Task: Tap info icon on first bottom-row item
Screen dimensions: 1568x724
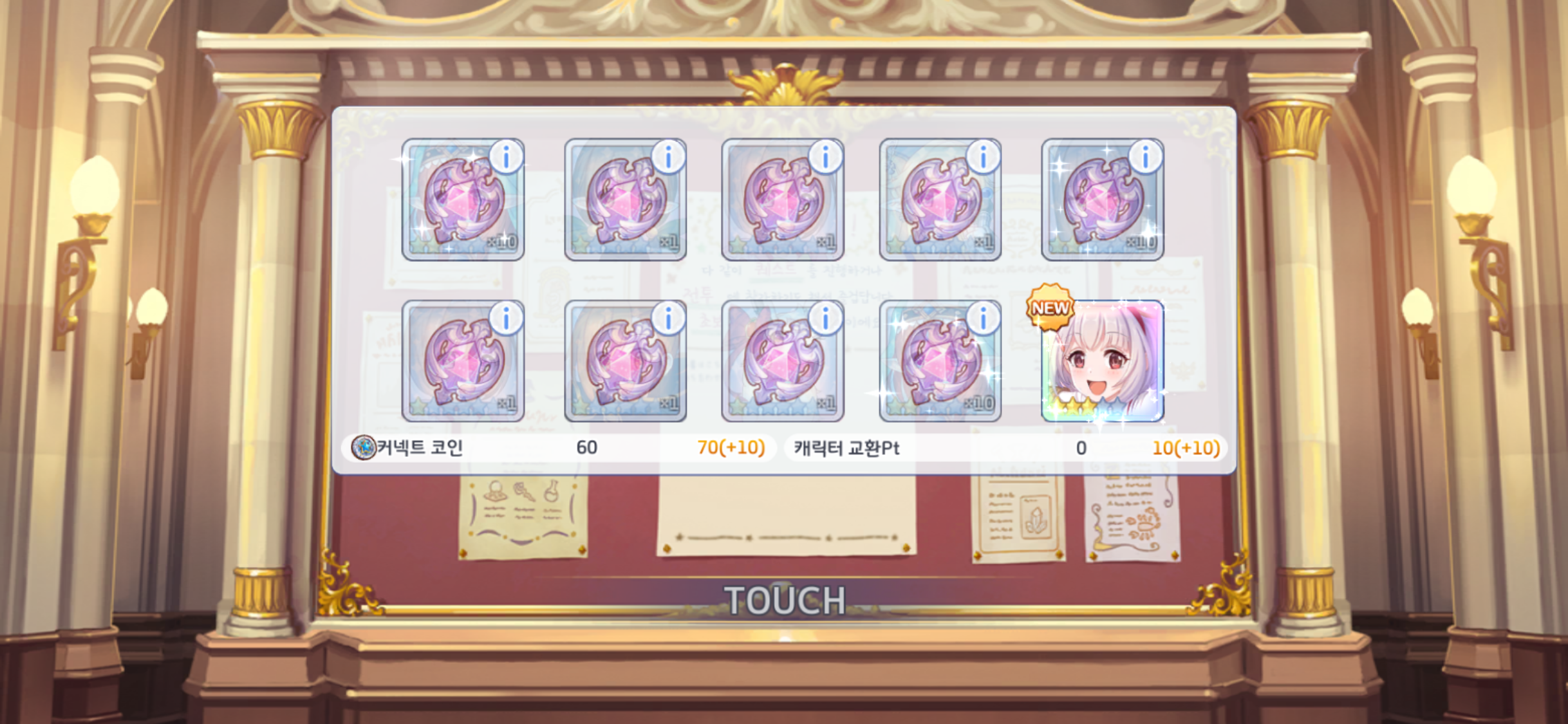Action: click(507, 318)
